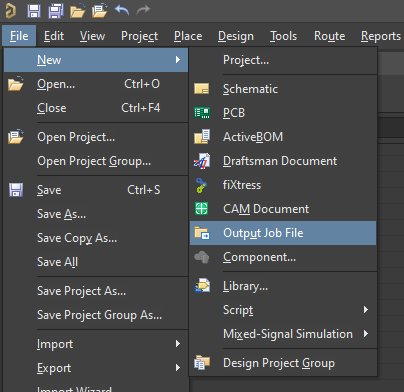Expand the Mixed-Signal Simulation submenu arrow

click(x=366, y=334)
